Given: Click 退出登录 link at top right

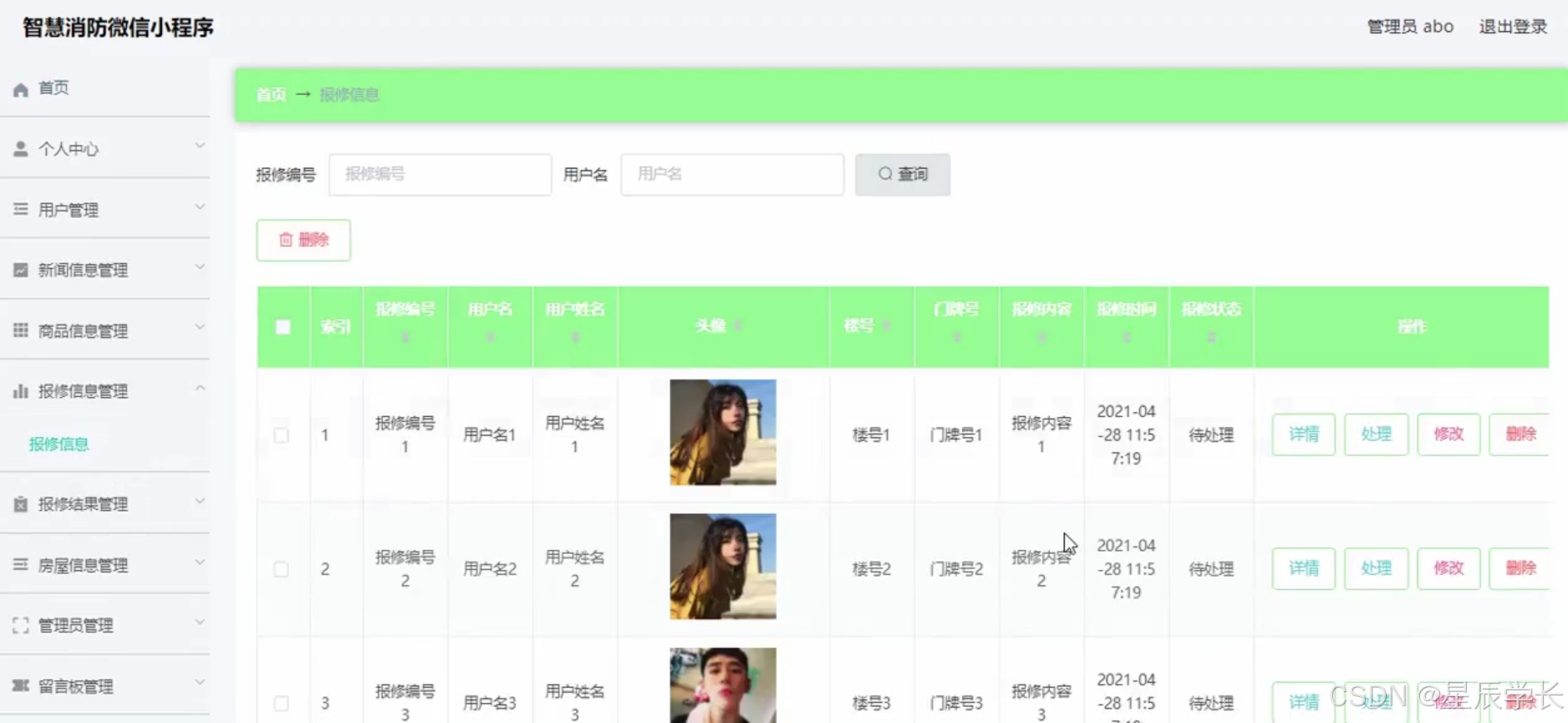Looking at the screenshot, I should pyautogui.click(x=1514, y=27).
